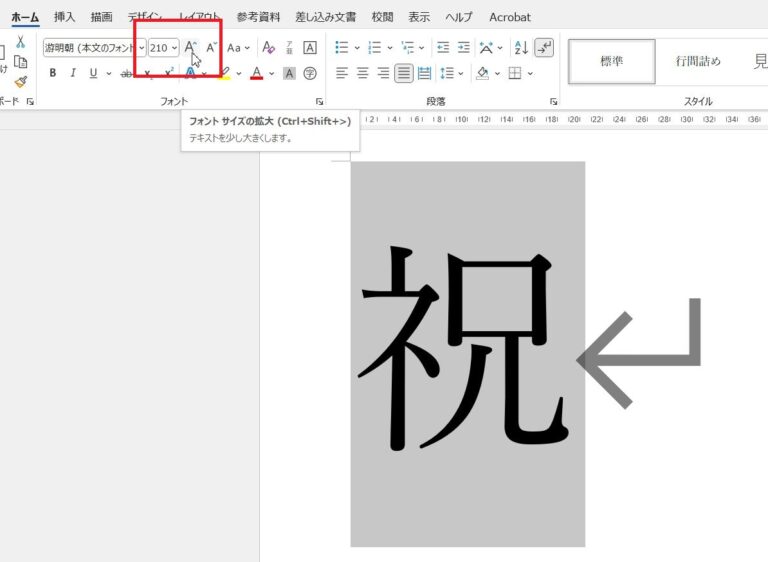
Task: Apply the red font color
Action: pos(257,73)
